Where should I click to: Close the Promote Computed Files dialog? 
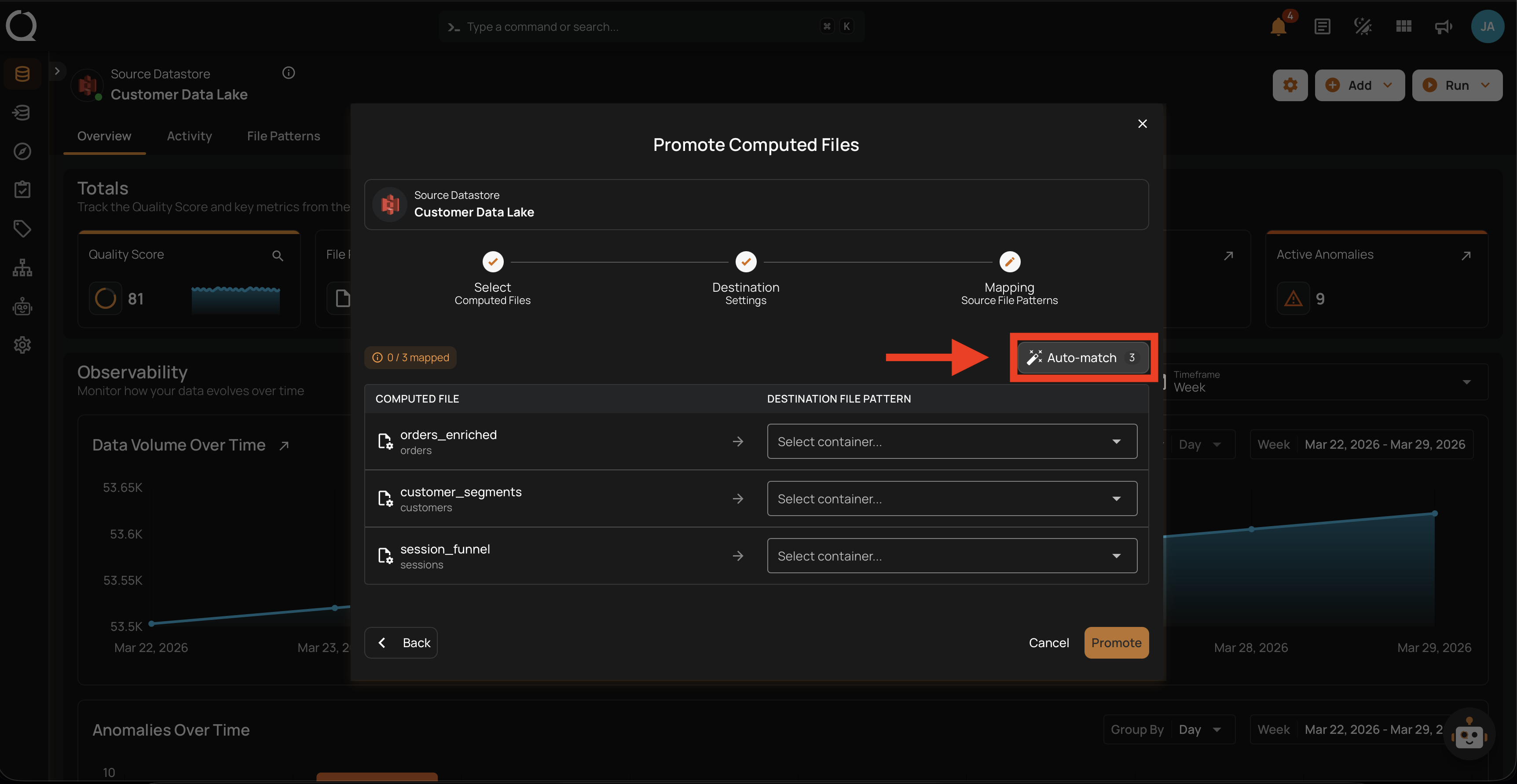pyautogui.click(x=1142, y=123)
